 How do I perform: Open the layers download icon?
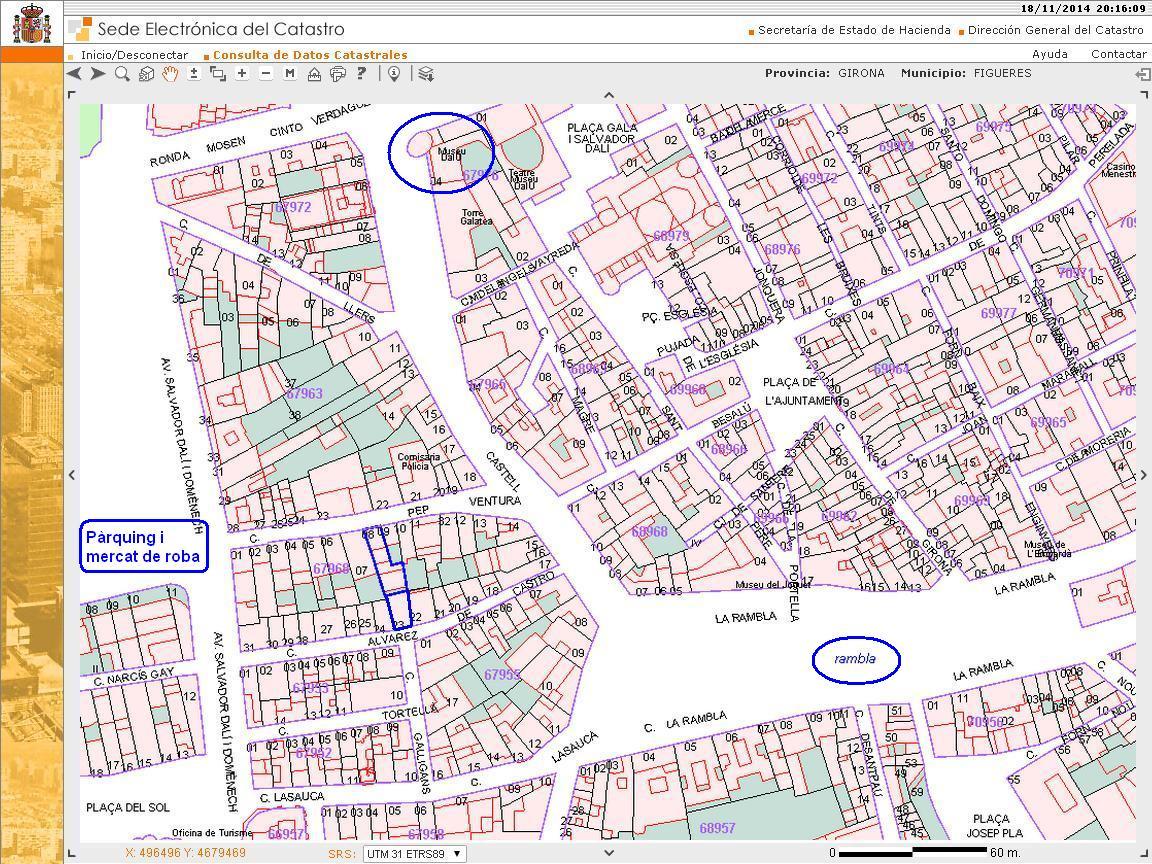coord(426,74)
